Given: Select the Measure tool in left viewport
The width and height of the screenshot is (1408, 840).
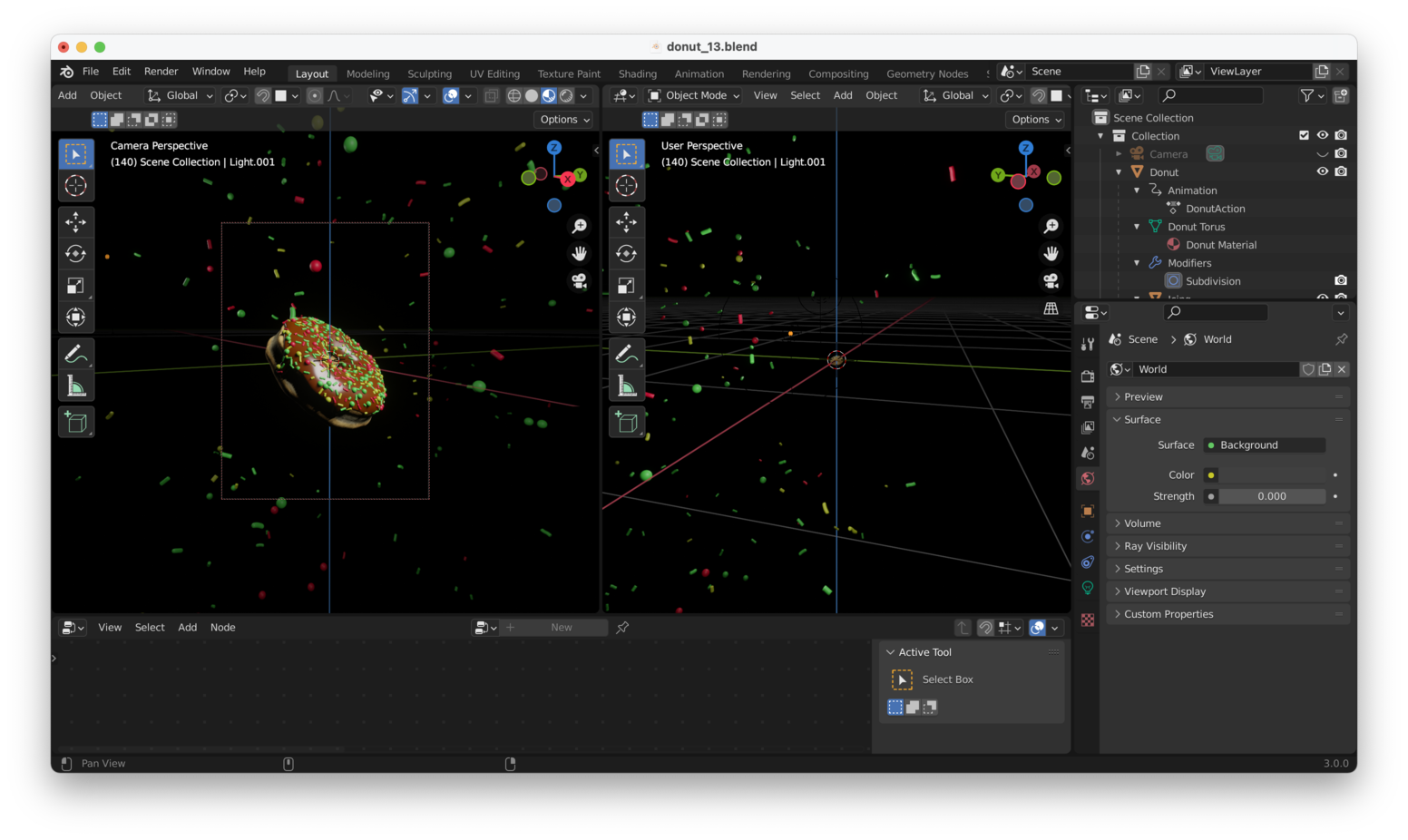Looking at the screenshot, I should [76, 387].
